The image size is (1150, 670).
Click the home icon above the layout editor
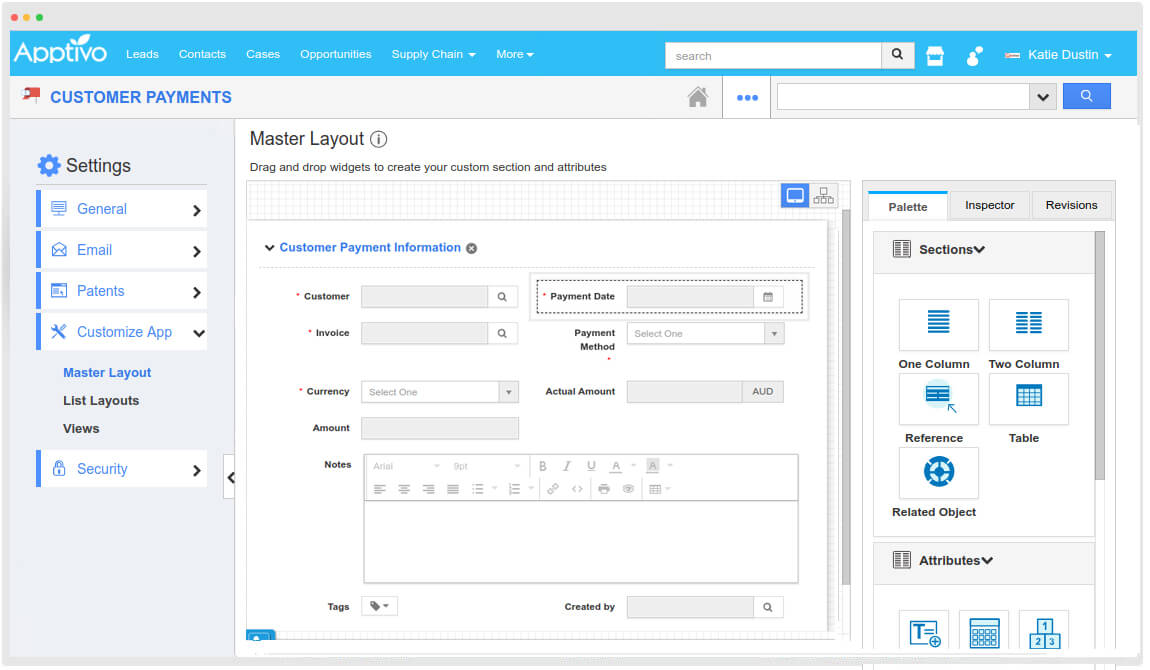[697, 96]
